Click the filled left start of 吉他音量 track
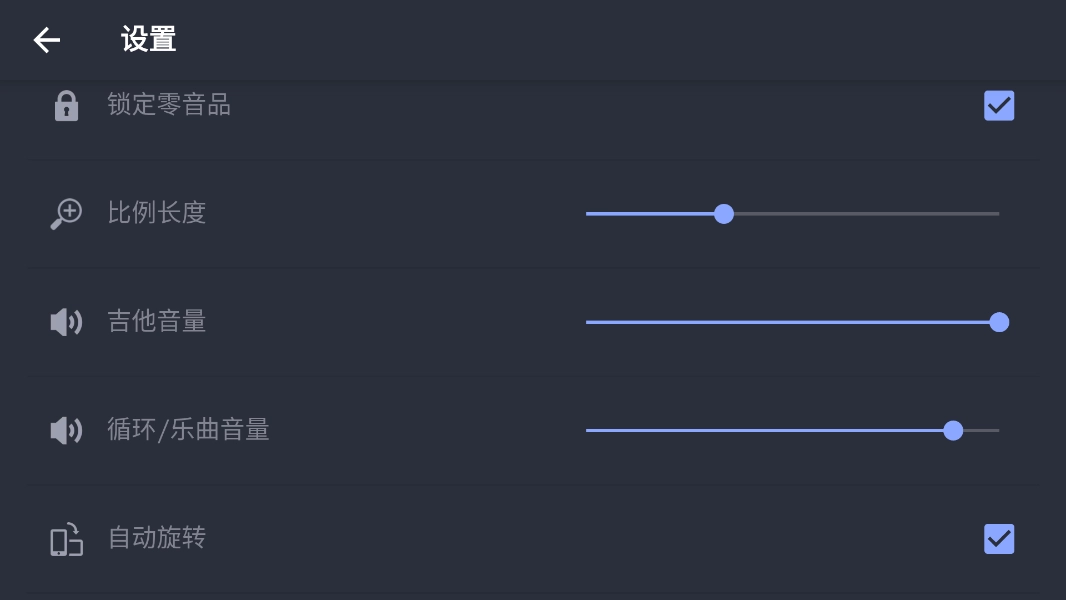 (x=598, y=322)
